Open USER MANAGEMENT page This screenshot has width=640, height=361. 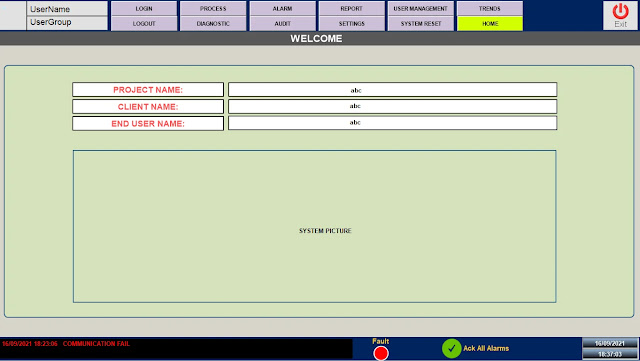pyautogui.click(x=421, y=9)
